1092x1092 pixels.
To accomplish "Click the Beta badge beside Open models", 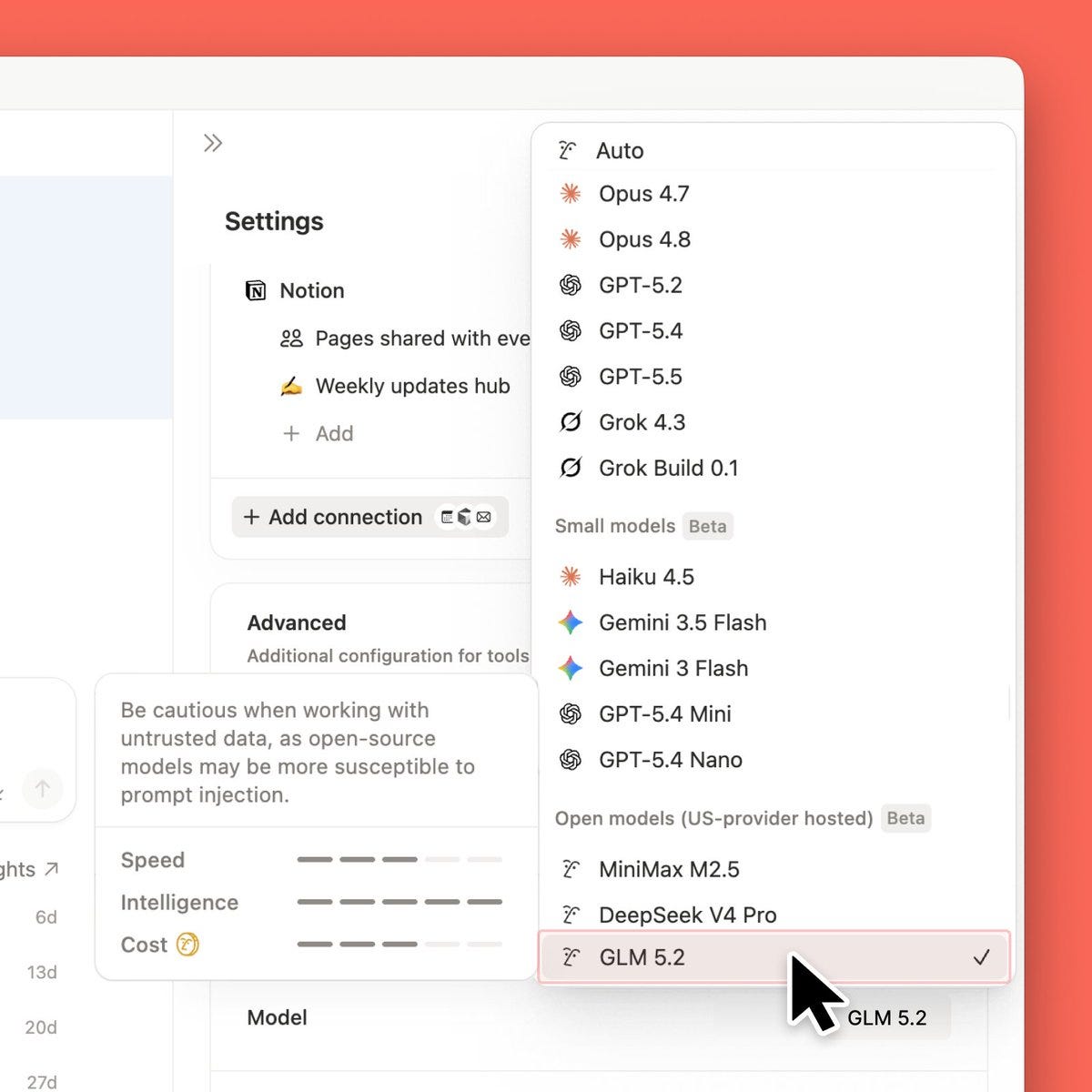I will point(905,818).
